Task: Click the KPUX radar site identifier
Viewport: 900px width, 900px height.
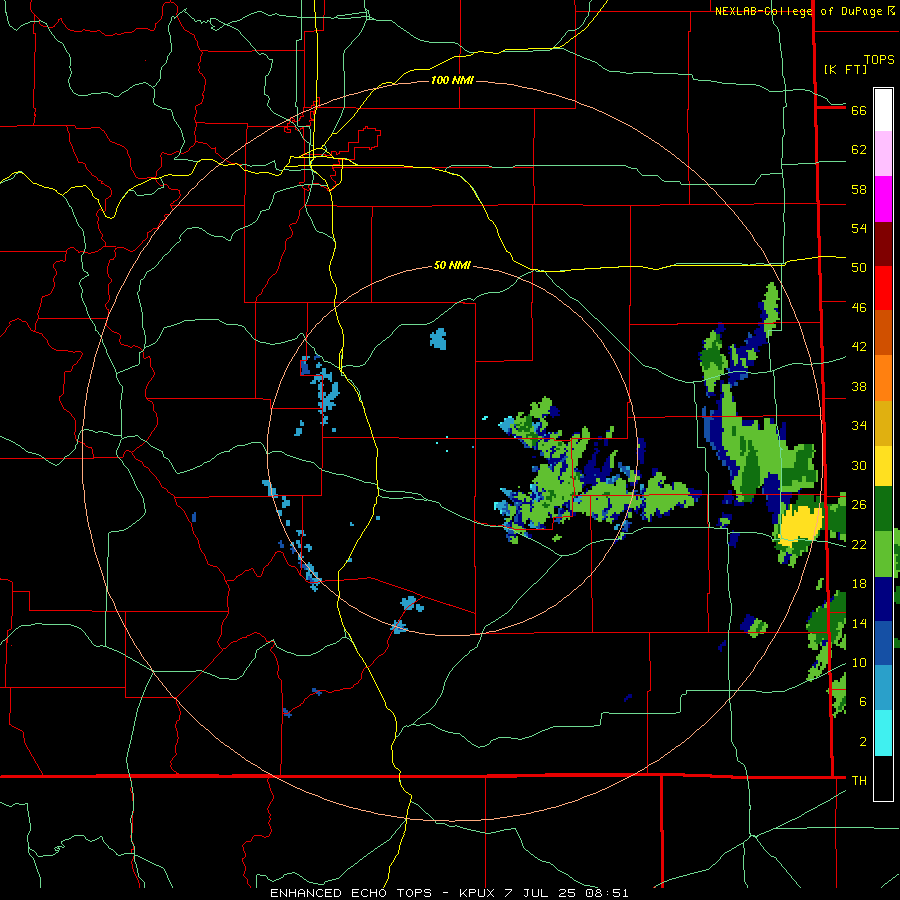Action: [x=478, y=893]
